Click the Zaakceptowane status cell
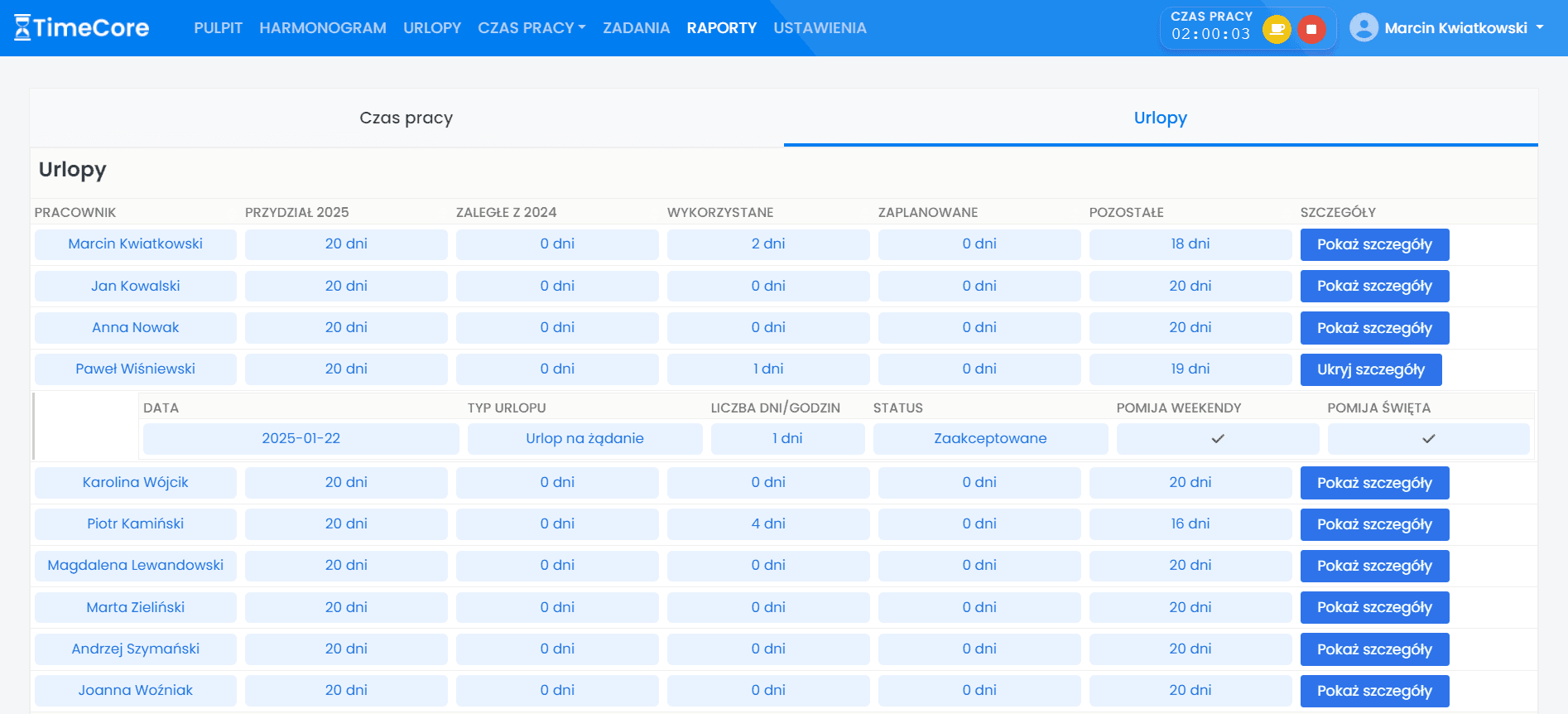Image resolution: width=1568 pixels, height=714 pixels. 991,438
